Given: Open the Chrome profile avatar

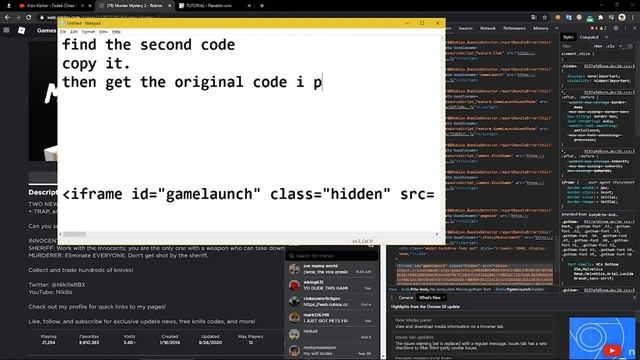Looking at the screenshot, I should coord(622,17).
